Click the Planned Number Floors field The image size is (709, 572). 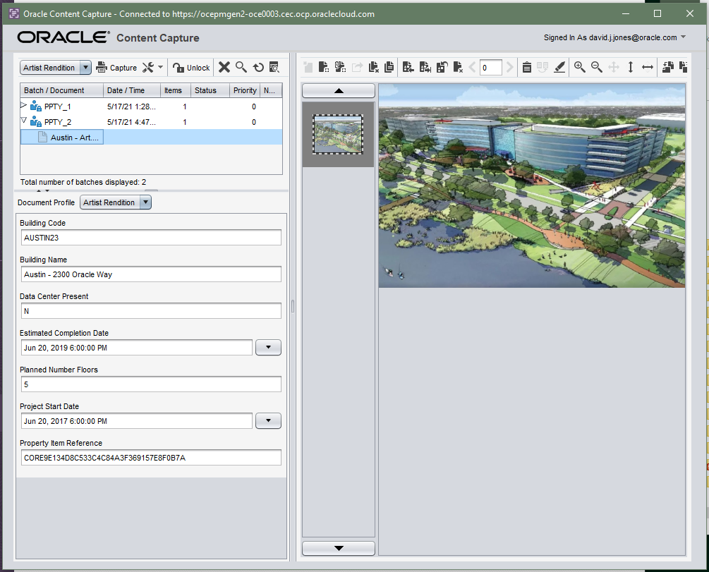[x=151, y=384]
